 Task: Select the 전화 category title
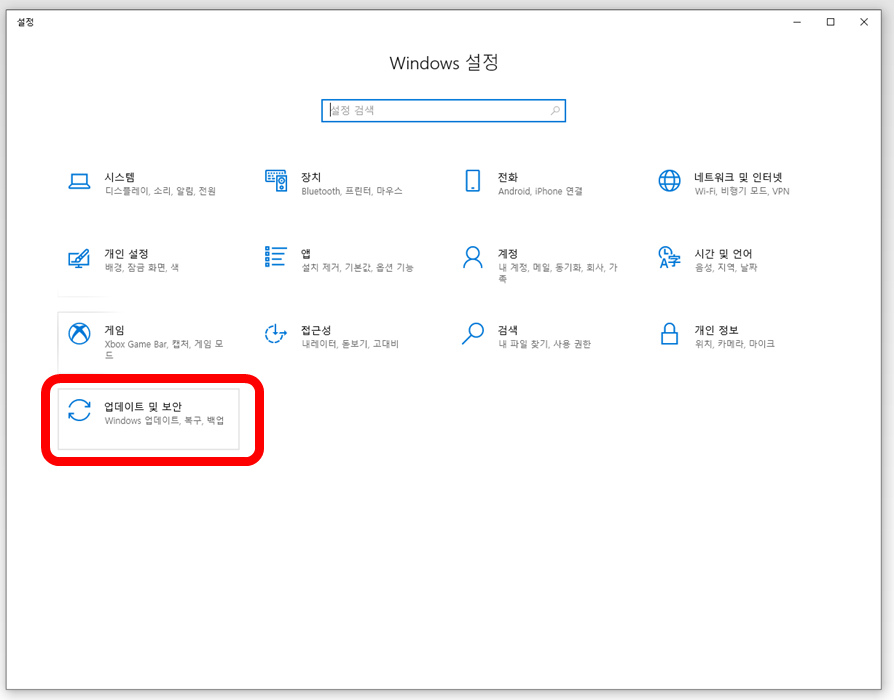(507, 177)
